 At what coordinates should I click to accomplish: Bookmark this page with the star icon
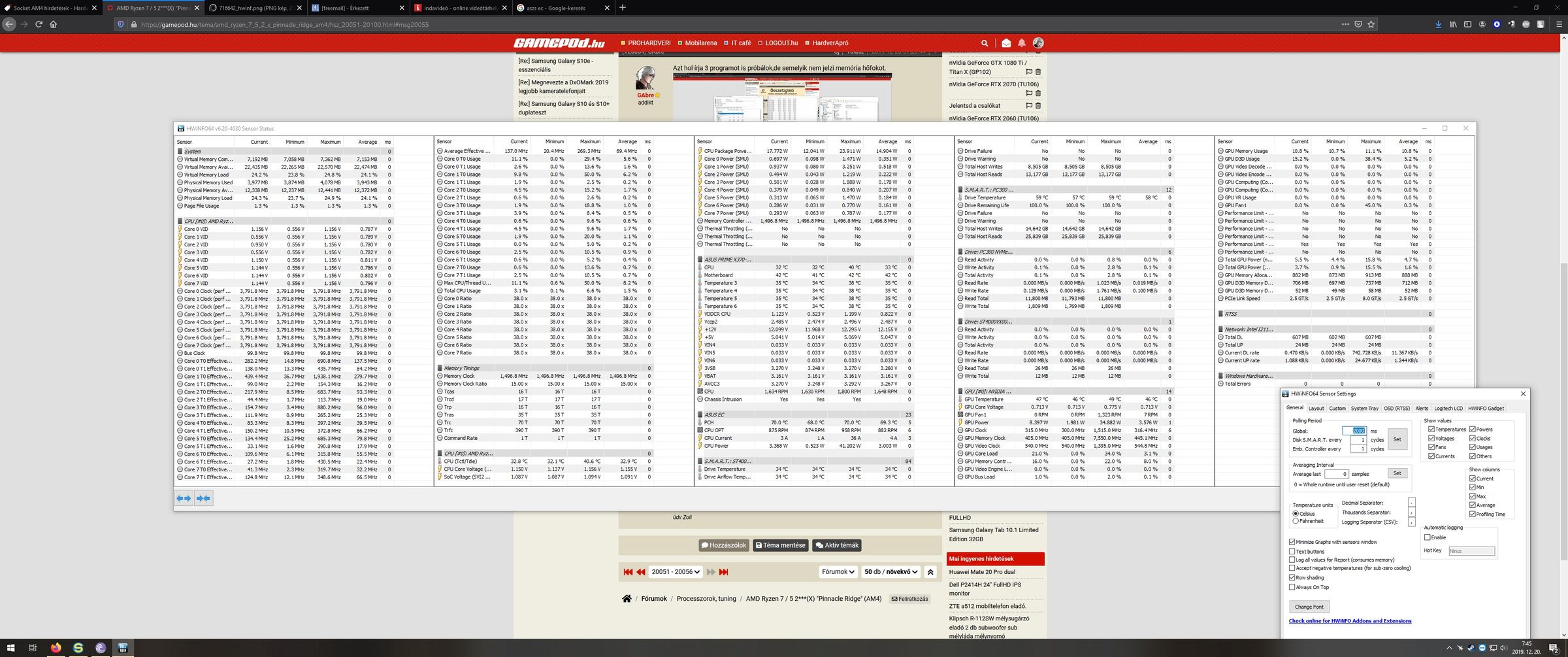click(x=1371, y=24)
